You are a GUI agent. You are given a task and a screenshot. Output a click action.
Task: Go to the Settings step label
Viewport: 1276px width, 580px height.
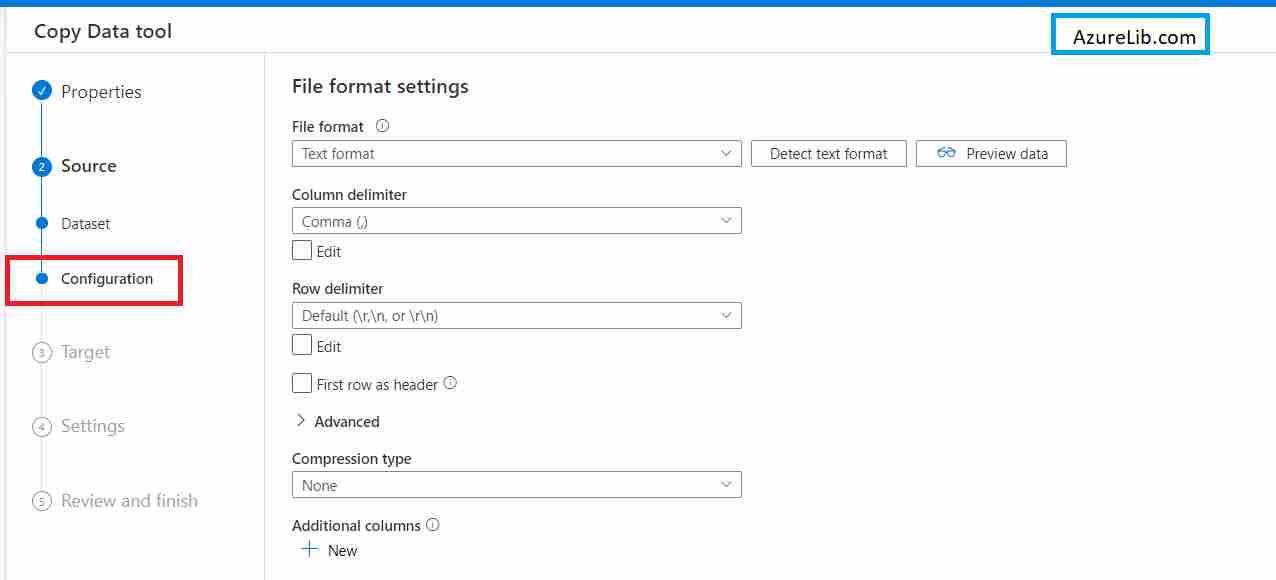coord(93,426)
